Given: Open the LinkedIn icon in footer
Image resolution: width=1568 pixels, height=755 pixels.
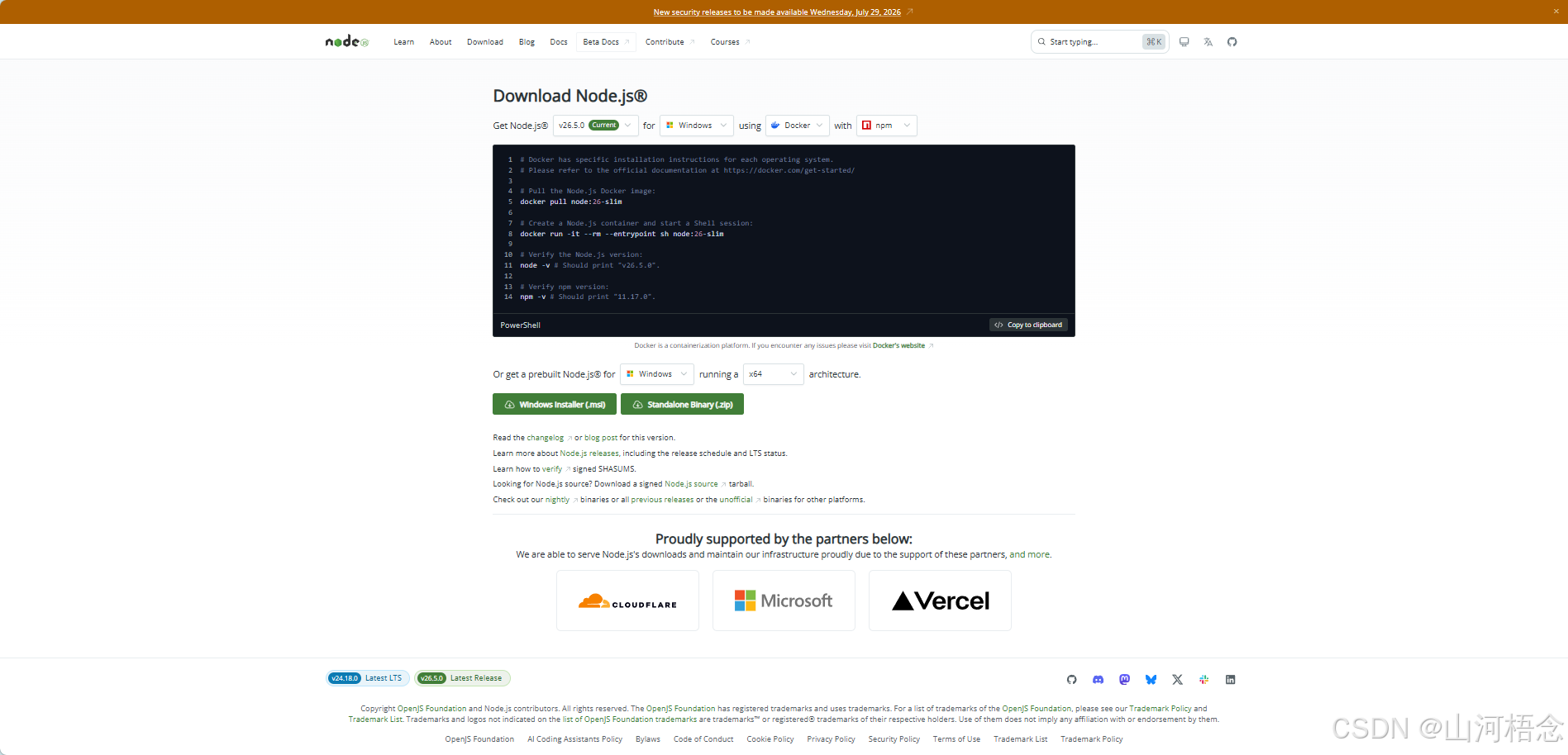Looking at the screenshot, I should [x=1230, y=679].
